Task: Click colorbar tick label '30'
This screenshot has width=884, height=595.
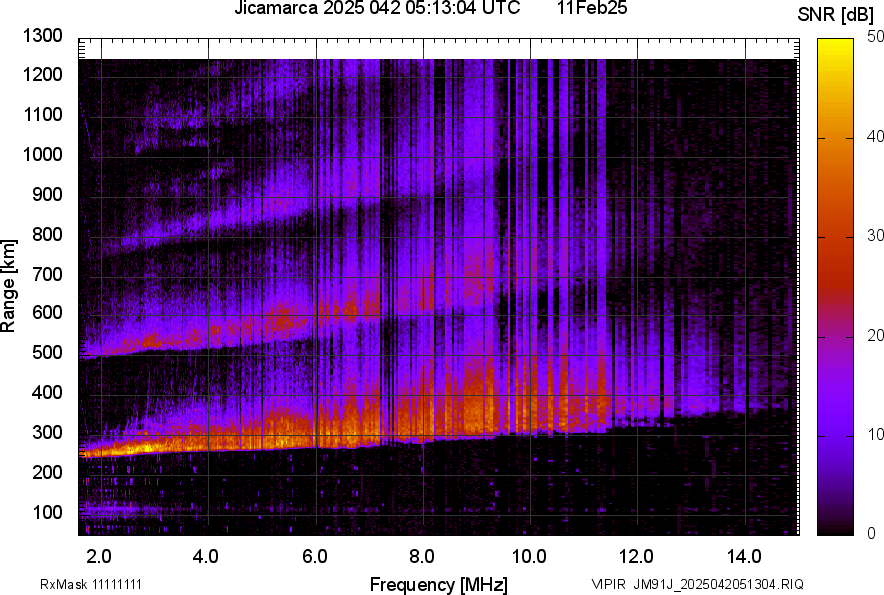Action: click(875, 235)
